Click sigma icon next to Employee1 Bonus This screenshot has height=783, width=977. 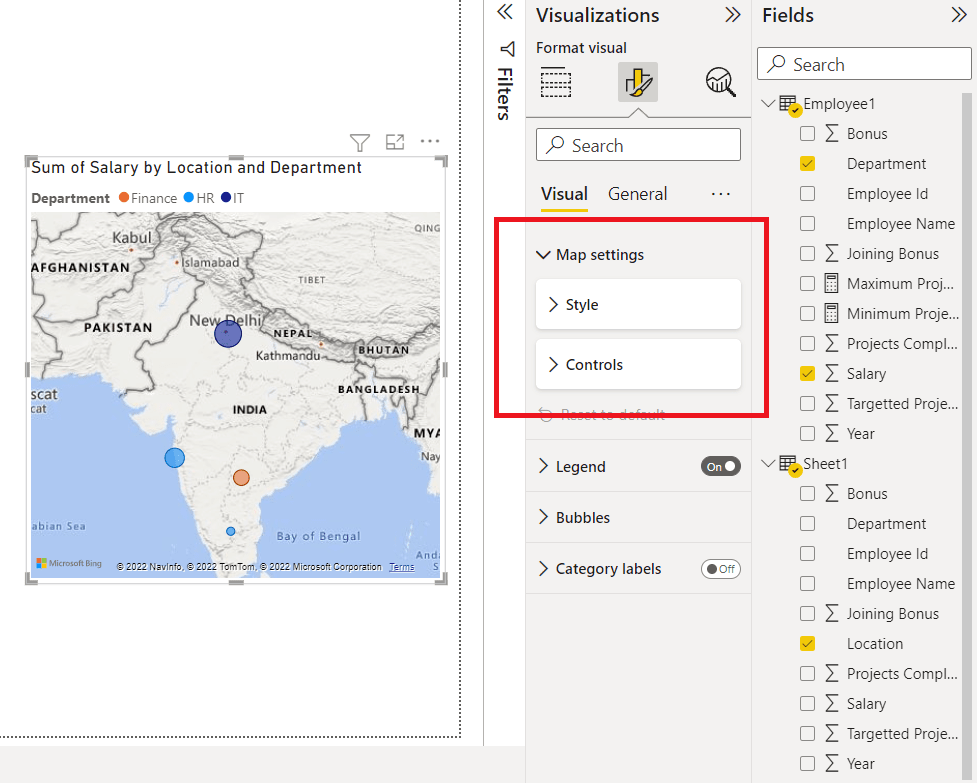[831, 133]
